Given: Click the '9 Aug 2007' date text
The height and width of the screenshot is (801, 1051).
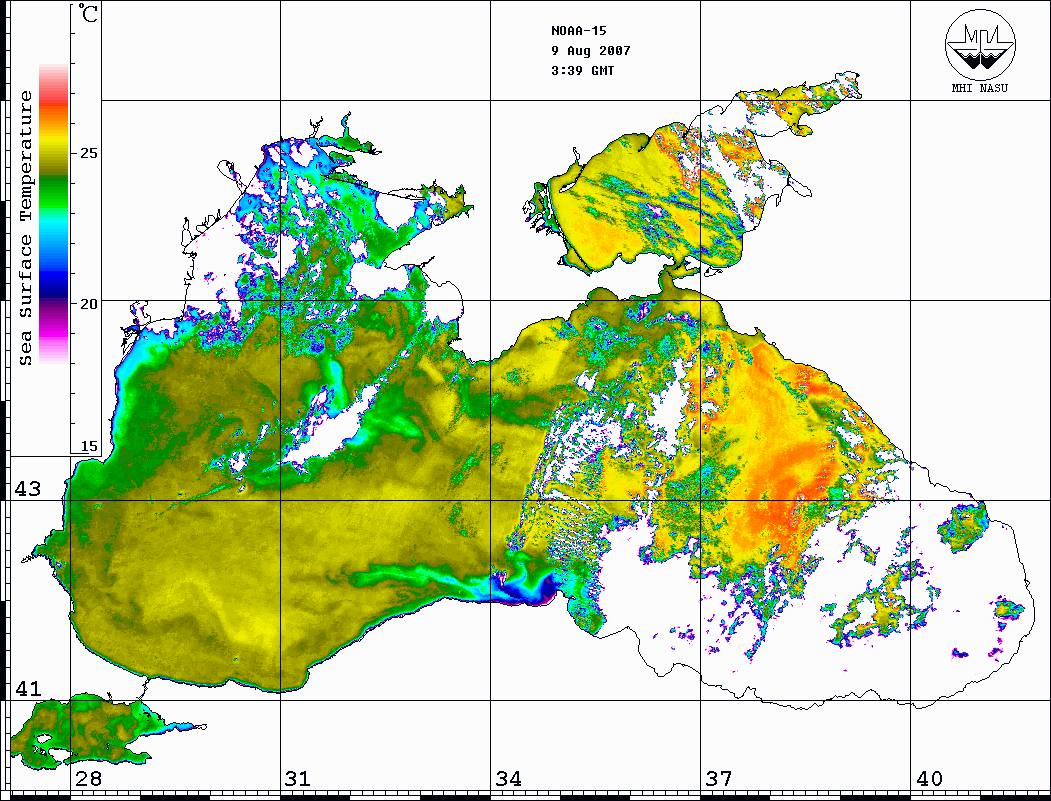Looking at the screenshot, I should [x=591, y=51].
